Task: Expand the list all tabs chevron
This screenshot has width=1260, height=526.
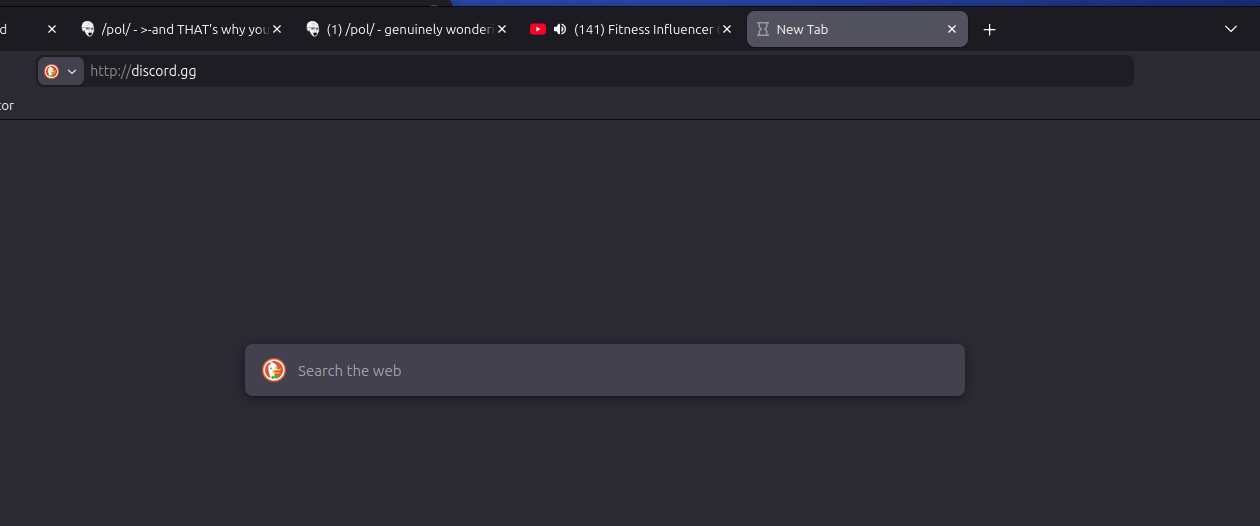Action: point(1231,29)
